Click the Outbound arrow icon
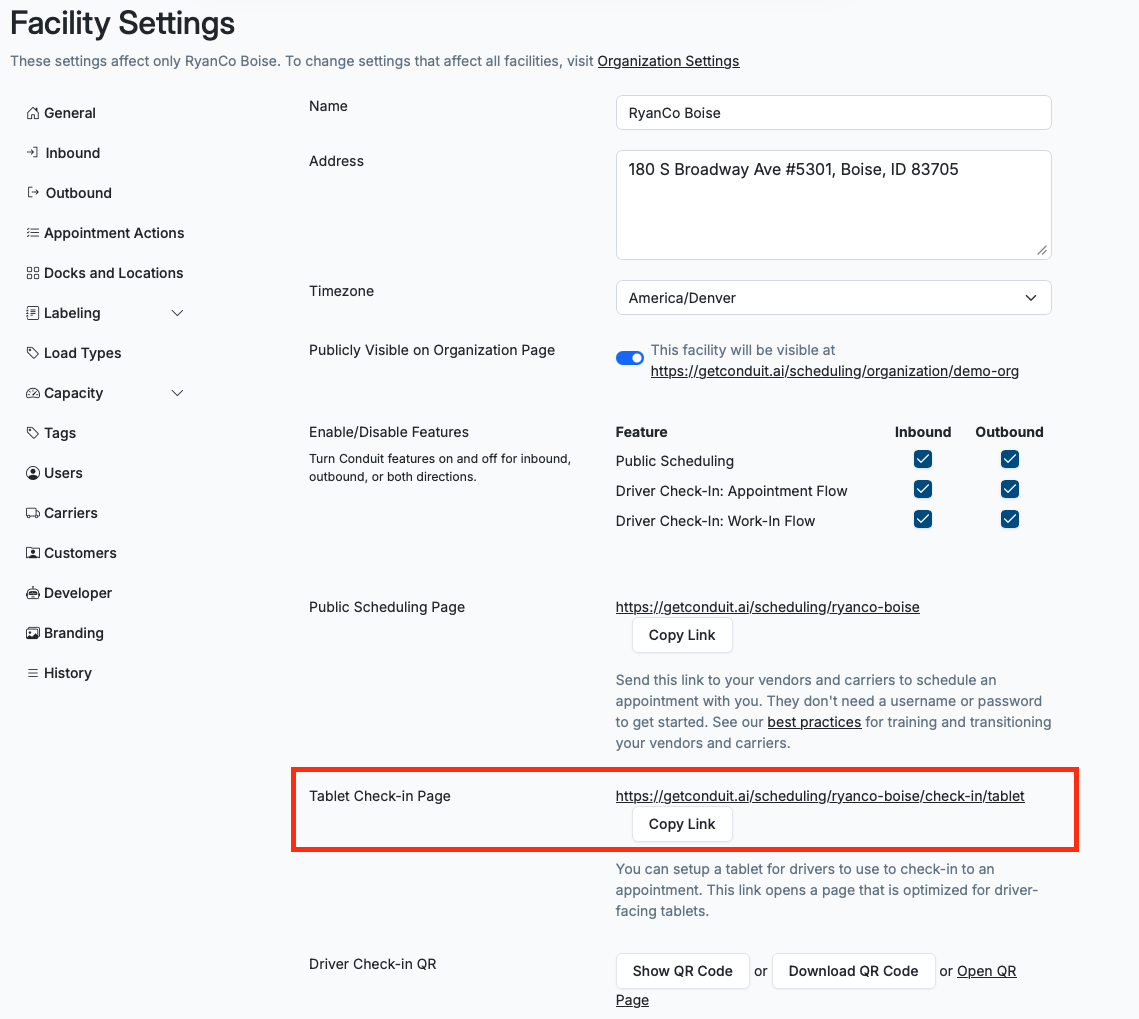 [x=33, y=192]
